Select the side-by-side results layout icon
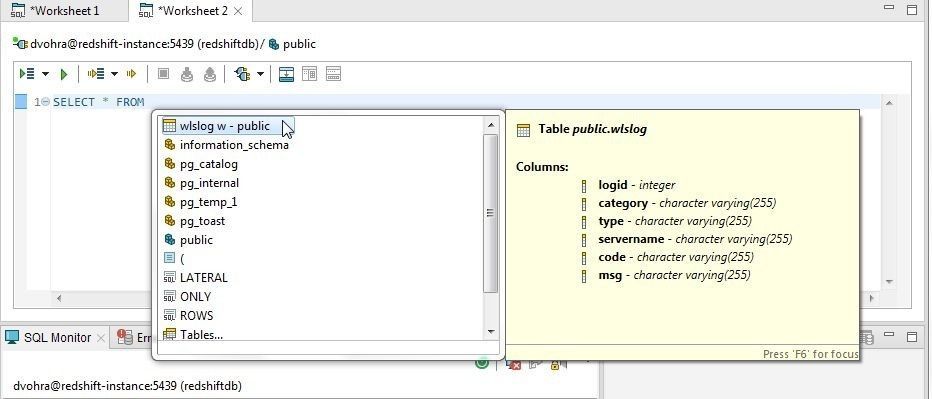Screen dimensions: 932x399 tap(309, 74)
